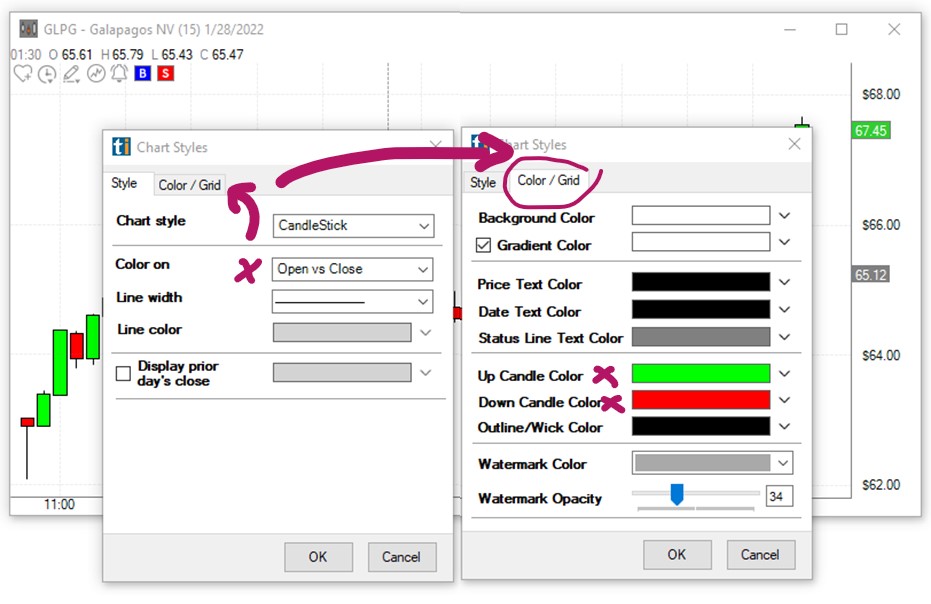
Task: Enable Display prior day's close checkbox
Action: point(124,374)
